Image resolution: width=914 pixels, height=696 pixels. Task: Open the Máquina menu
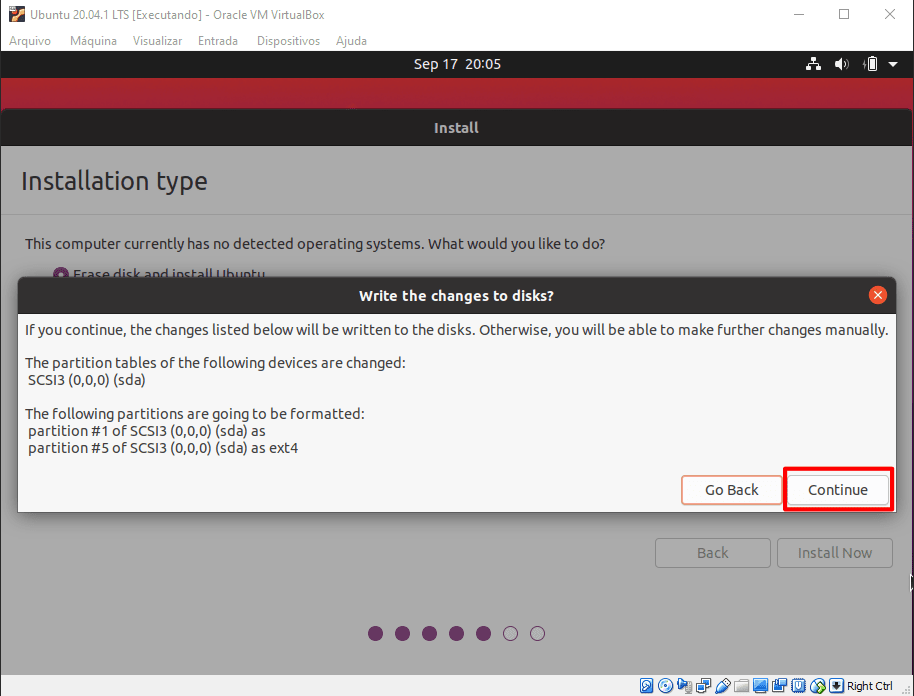coord(93,41)
